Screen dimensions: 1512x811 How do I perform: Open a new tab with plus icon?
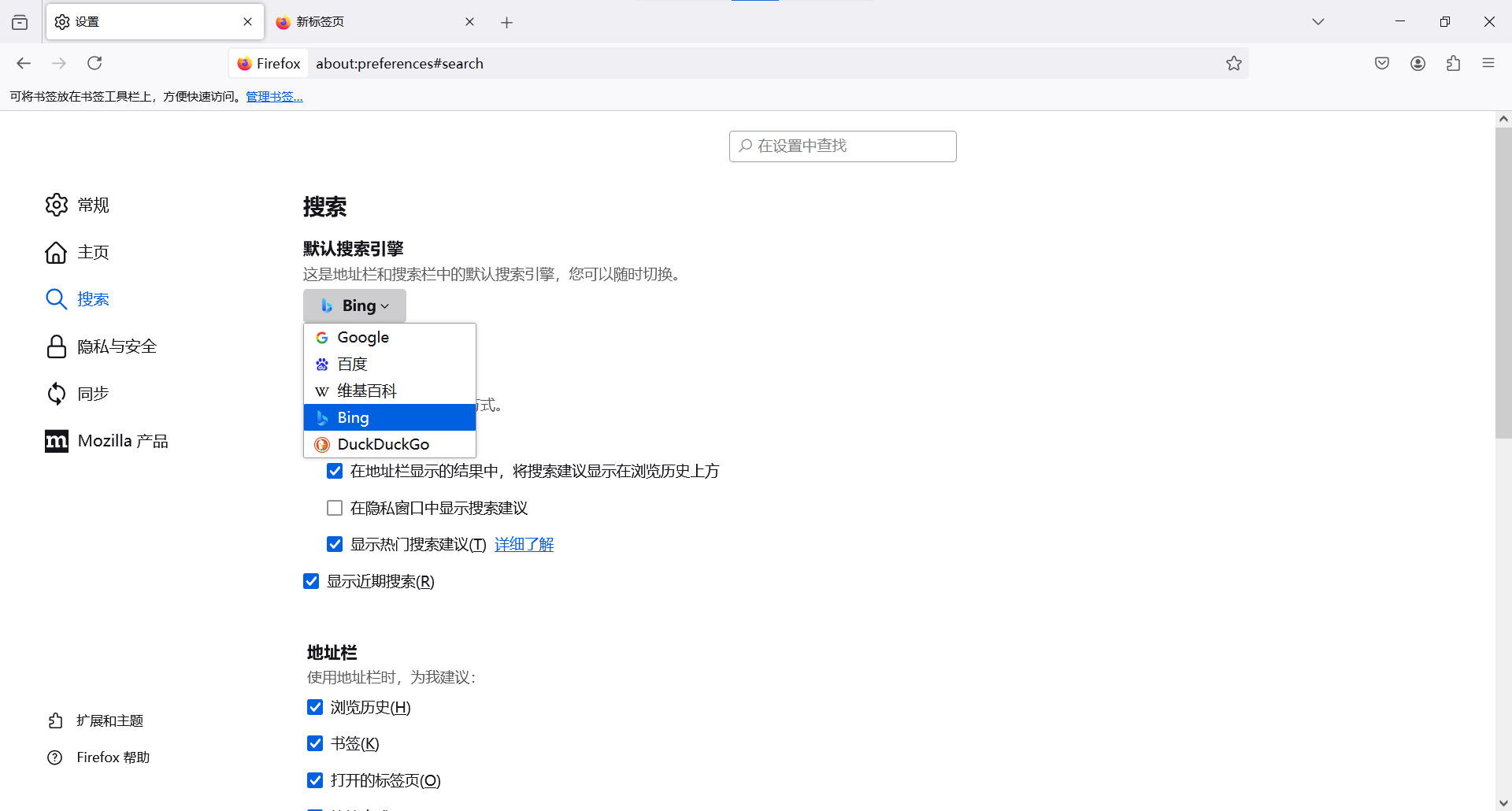[506, 22]
